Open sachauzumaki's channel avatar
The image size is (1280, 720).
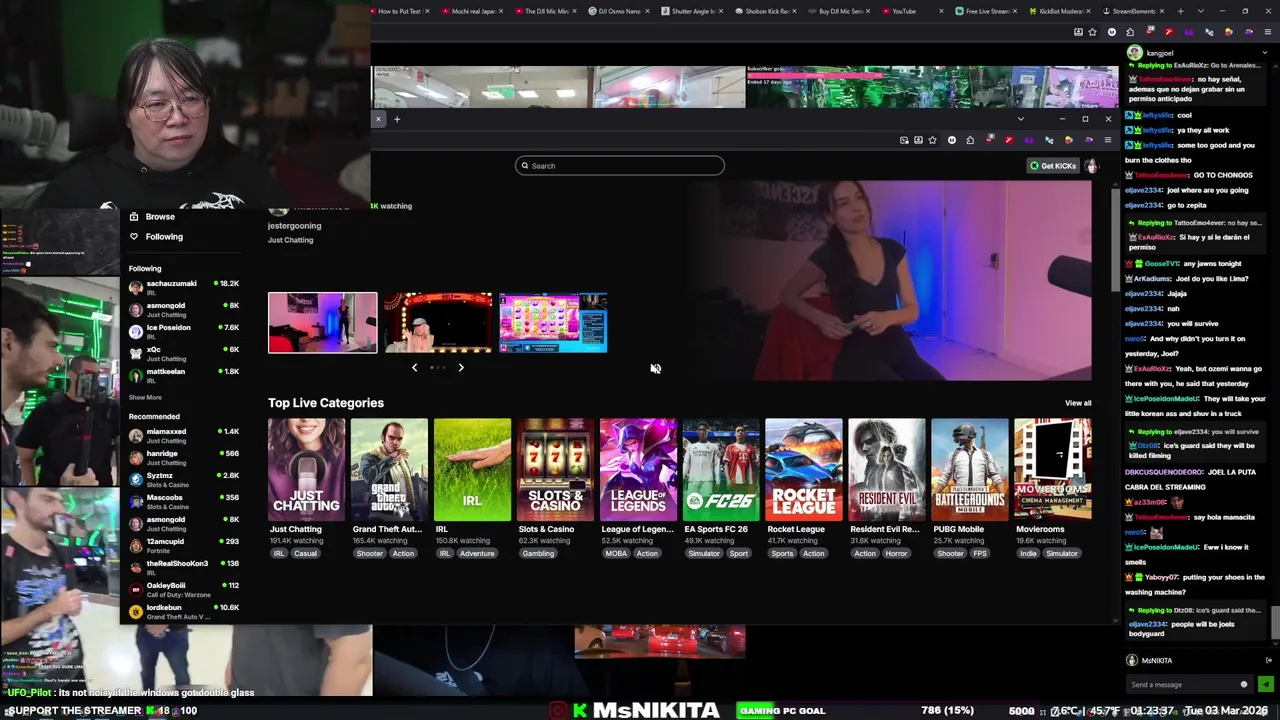pyautogui.click(x=136, y=288)
